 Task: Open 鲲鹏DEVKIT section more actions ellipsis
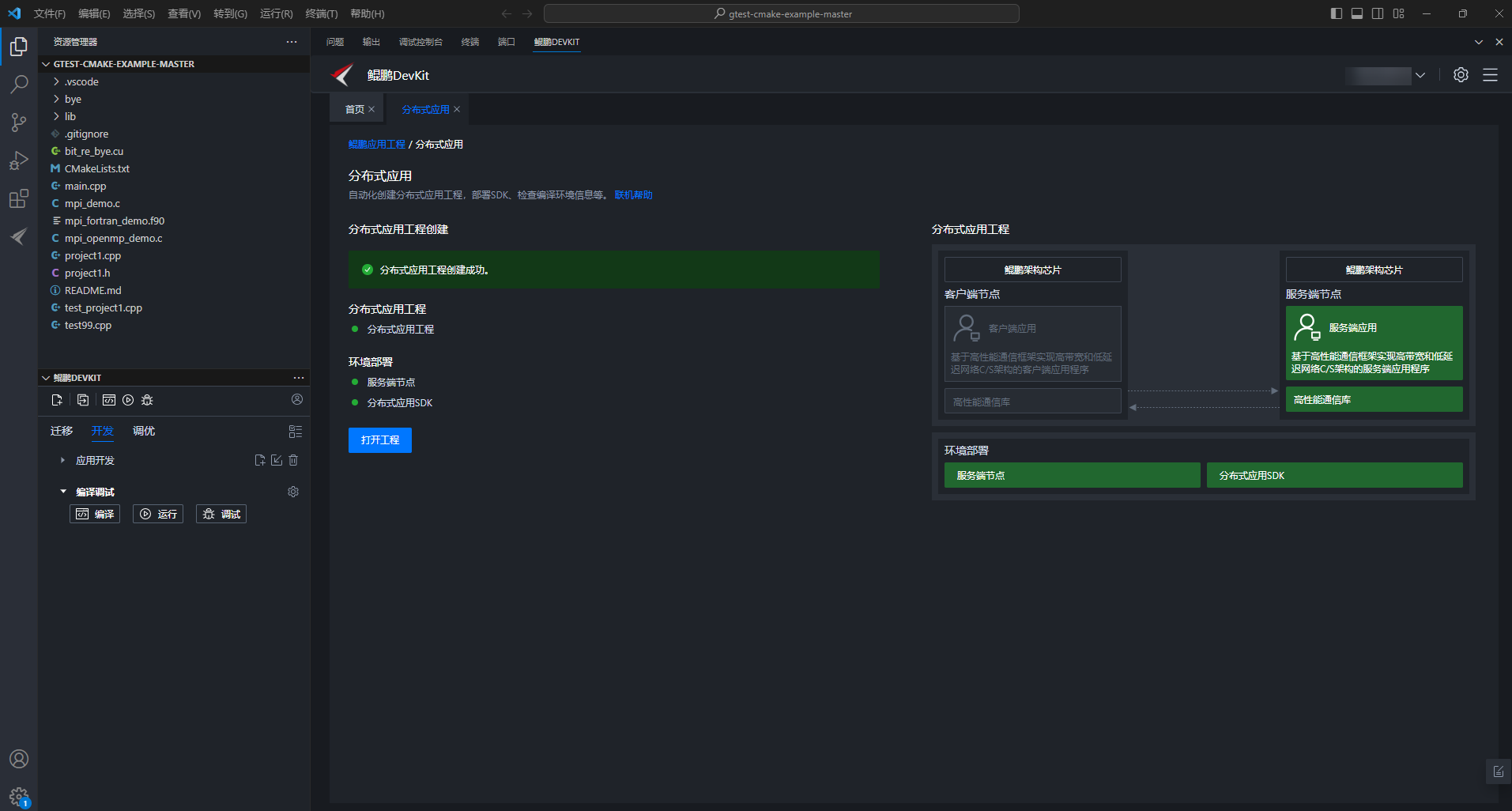click(x=298, y=378)
